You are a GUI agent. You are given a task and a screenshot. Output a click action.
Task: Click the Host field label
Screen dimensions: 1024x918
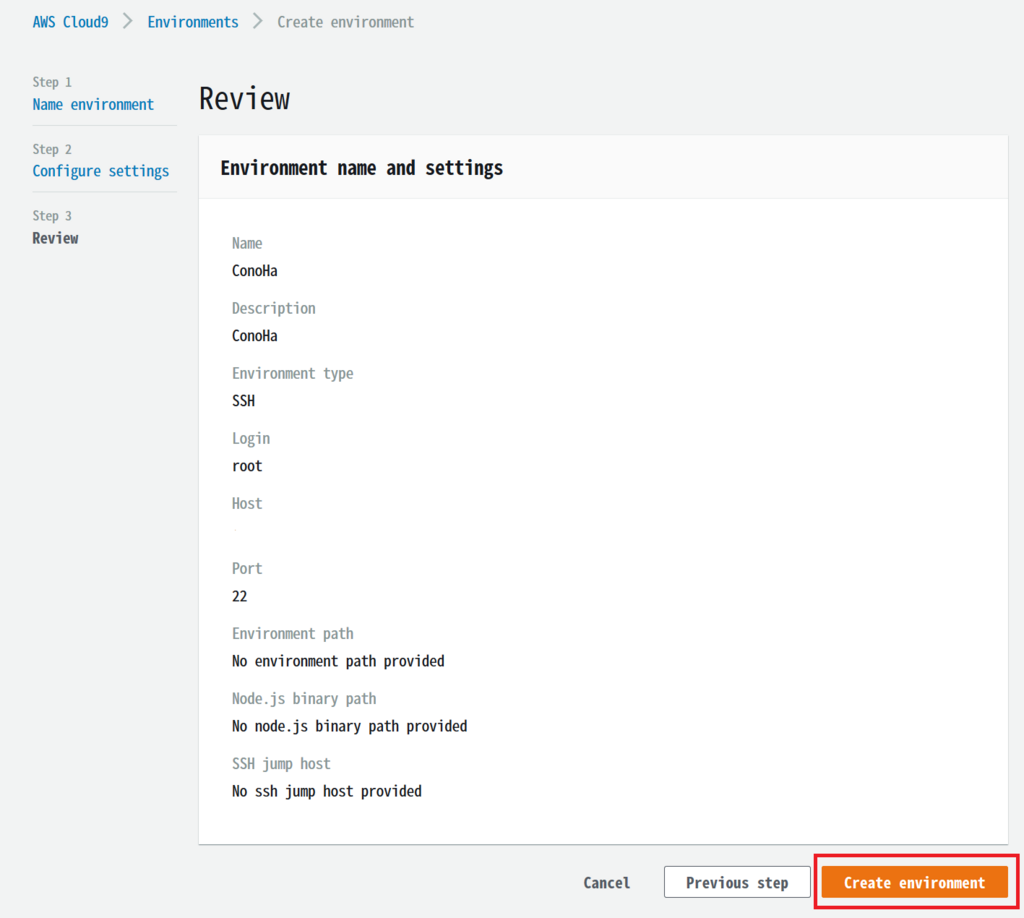click(x=247, y=503)
